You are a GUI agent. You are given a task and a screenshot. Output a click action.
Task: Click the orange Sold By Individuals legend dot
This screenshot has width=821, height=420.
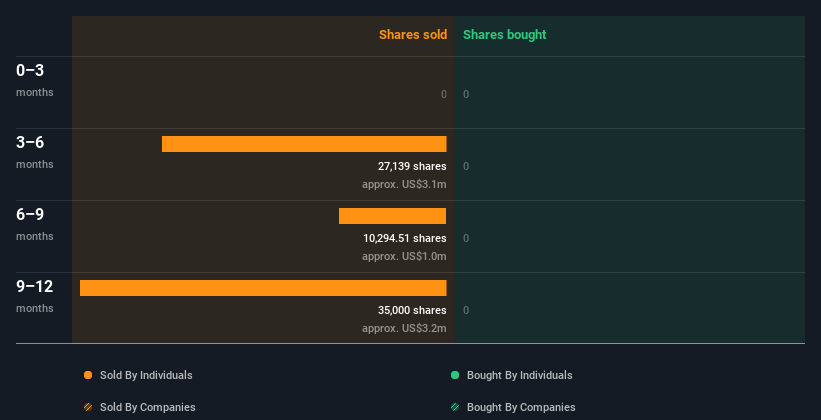click(x=88, y=375)
